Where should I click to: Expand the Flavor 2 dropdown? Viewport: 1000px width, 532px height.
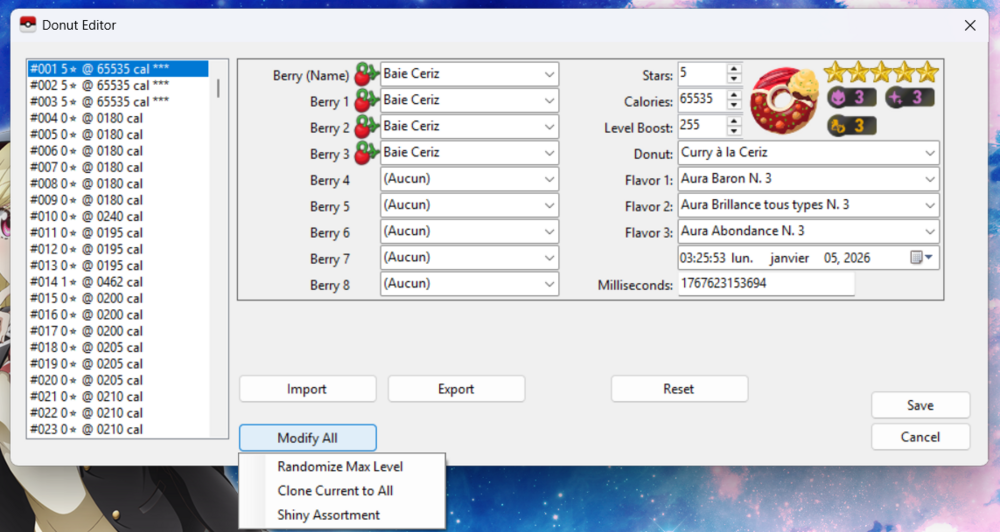930,205
